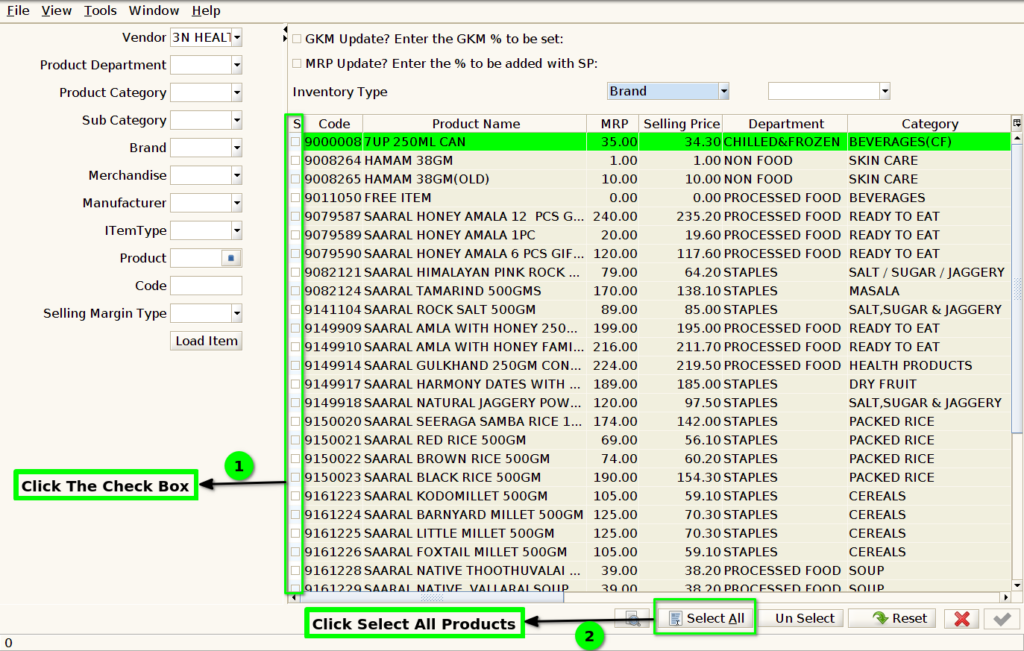Tick the checkbox for HAMAM 38GM(OLD)
1024x651 pixels.
(295, 179)
